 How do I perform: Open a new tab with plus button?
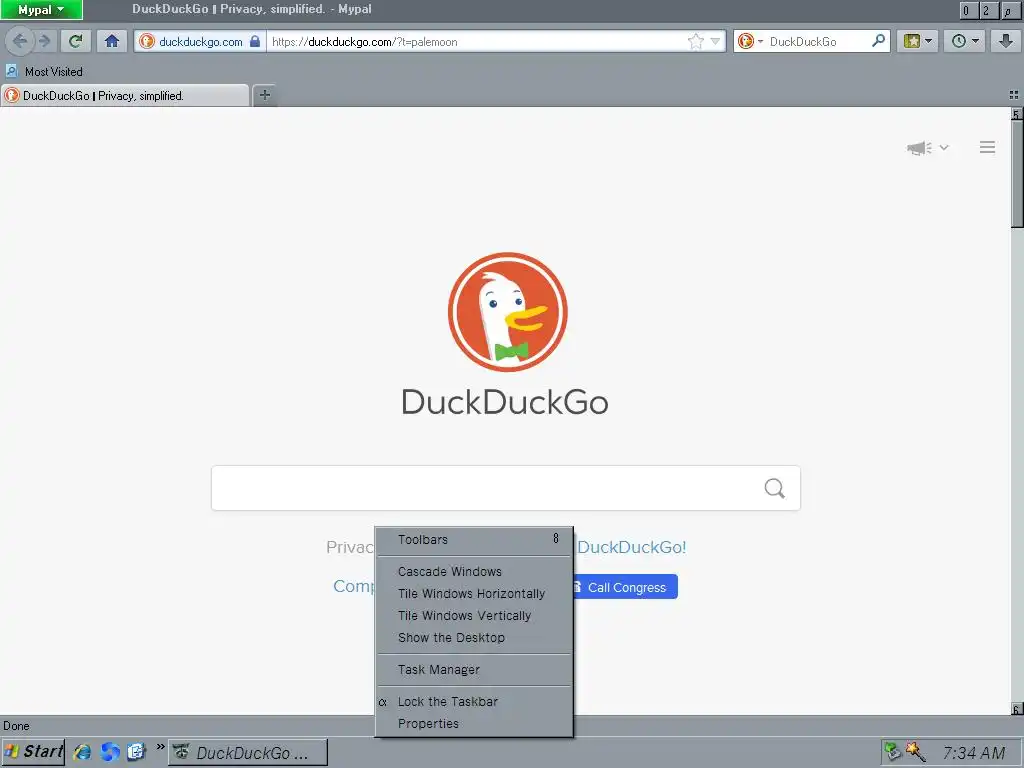point(264,95)
